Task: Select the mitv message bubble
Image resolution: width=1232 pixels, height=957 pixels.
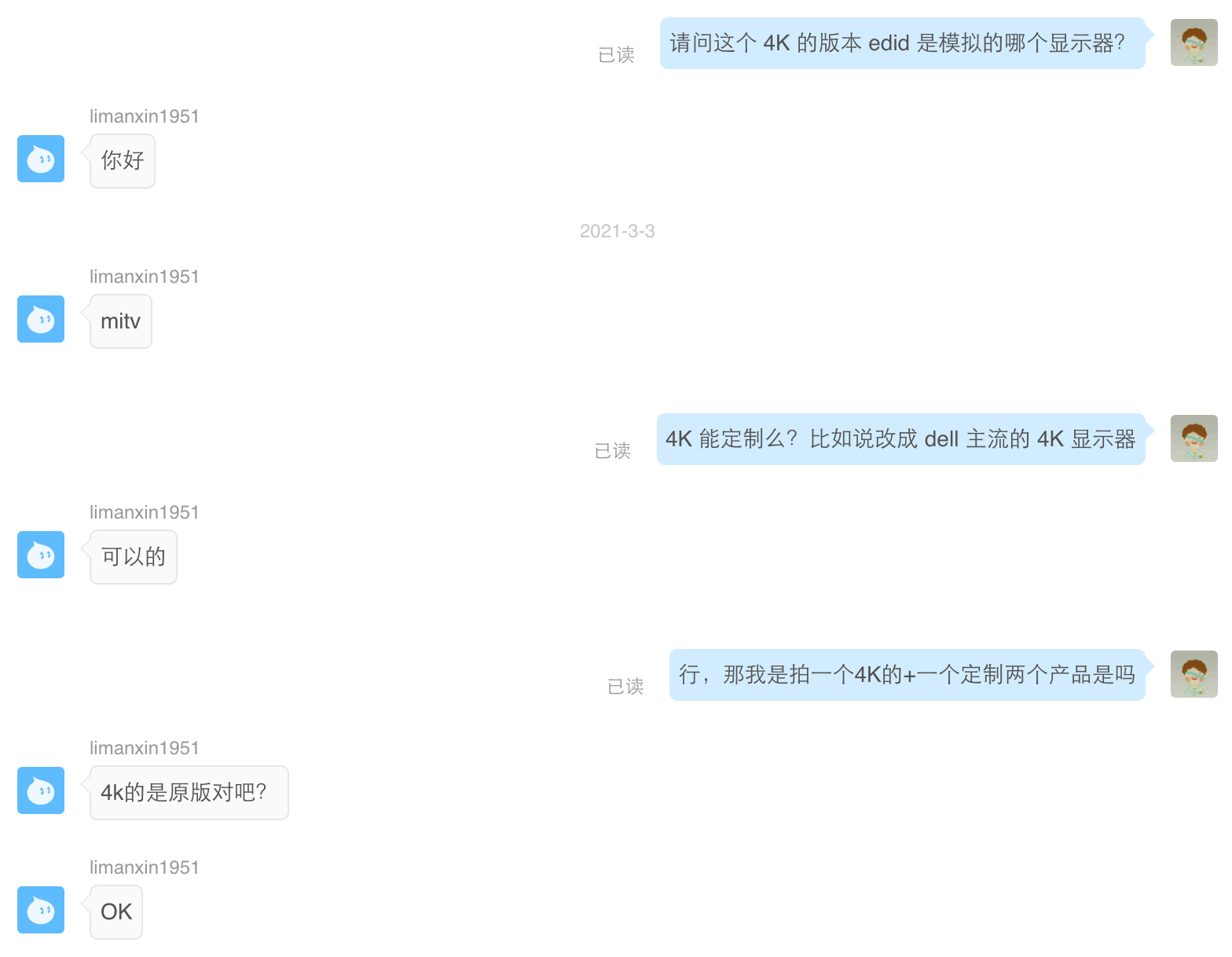Action: click(x=121, y=321)
